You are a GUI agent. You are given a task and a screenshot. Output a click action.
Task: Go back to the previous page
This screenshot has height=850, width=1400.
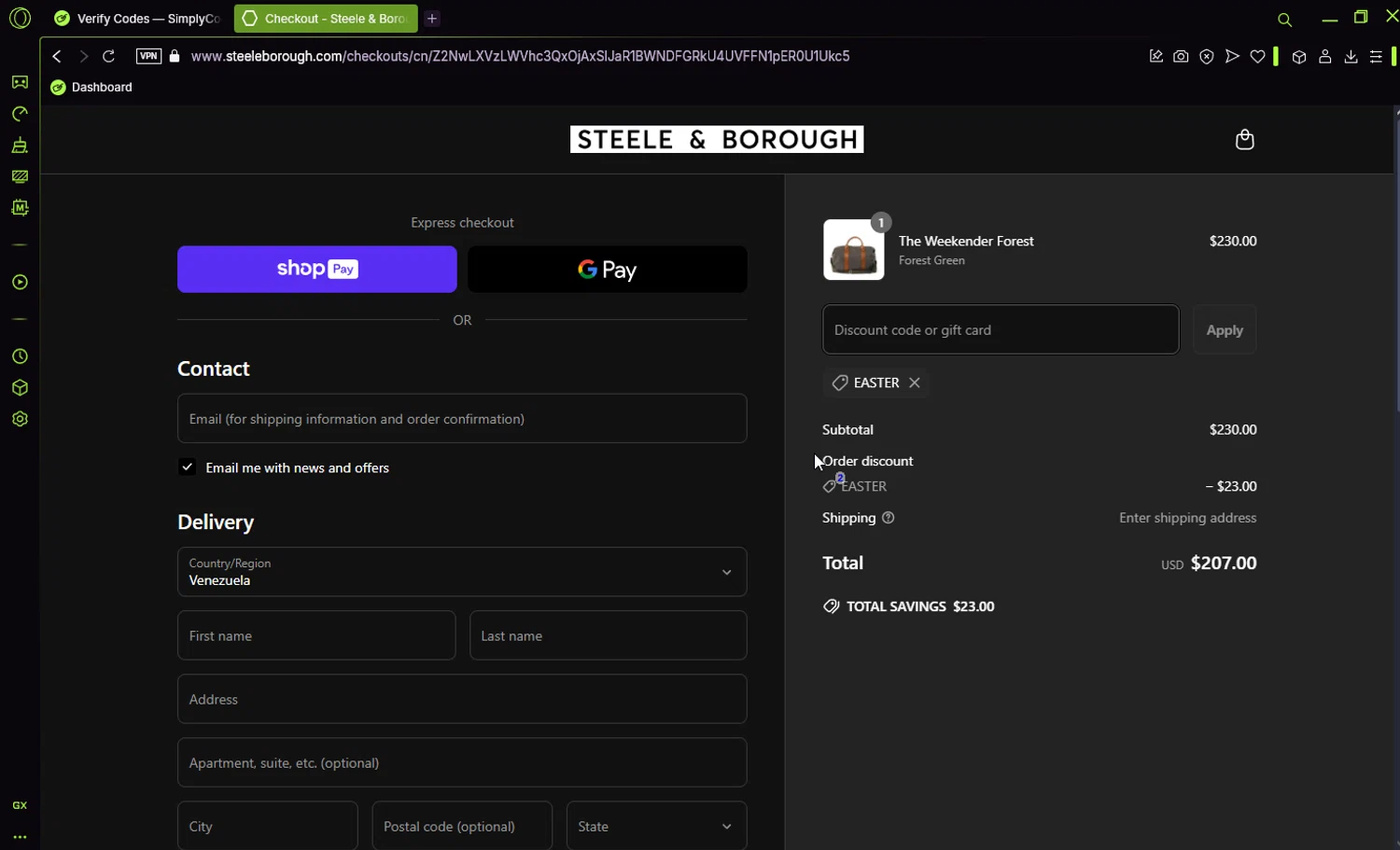click(57, 56)
